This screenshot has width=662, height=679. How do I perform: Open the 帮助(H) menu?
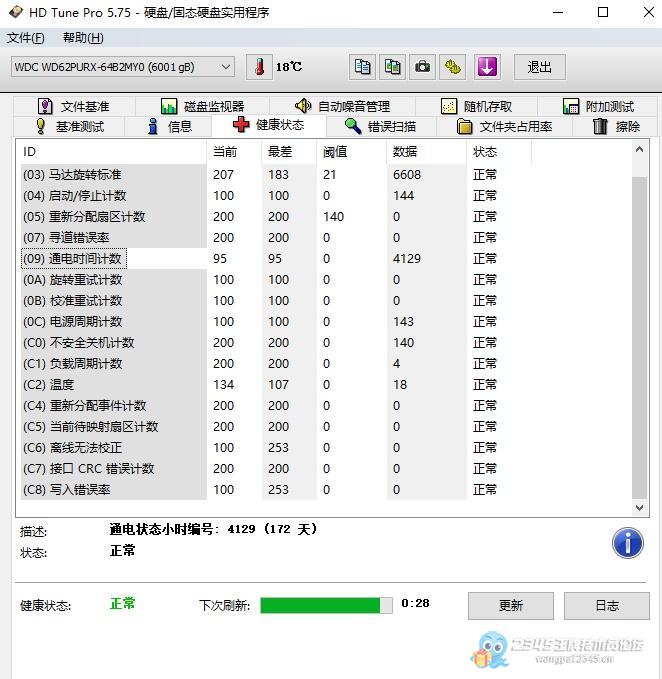83,38
